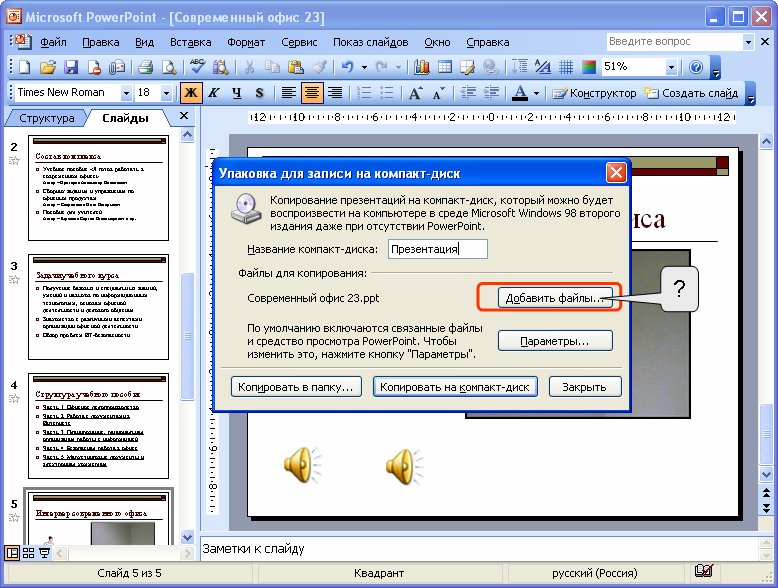Screen dimensions: 778x588
Task: Toggle text Shadow (S)
Action: coord(259,93)
